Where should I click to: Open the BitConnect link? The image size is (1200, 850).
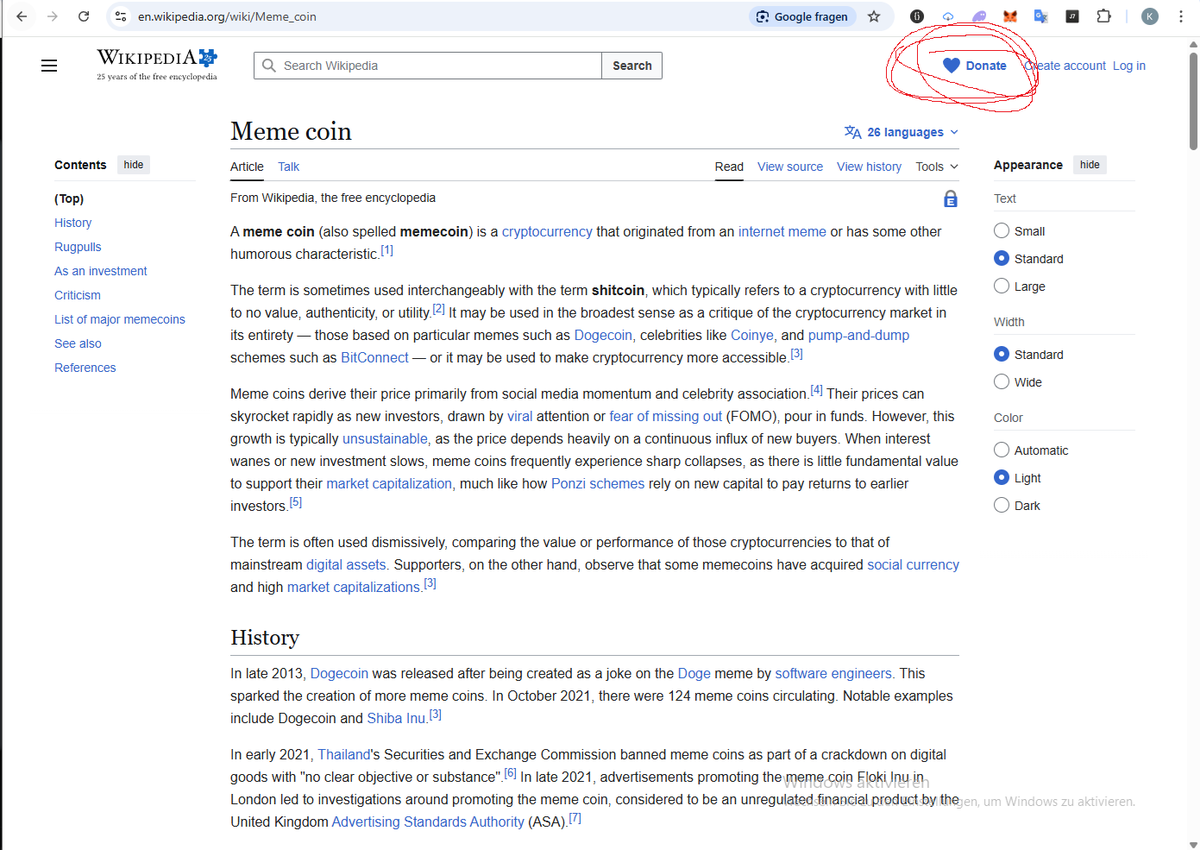[x=375, y=357]
